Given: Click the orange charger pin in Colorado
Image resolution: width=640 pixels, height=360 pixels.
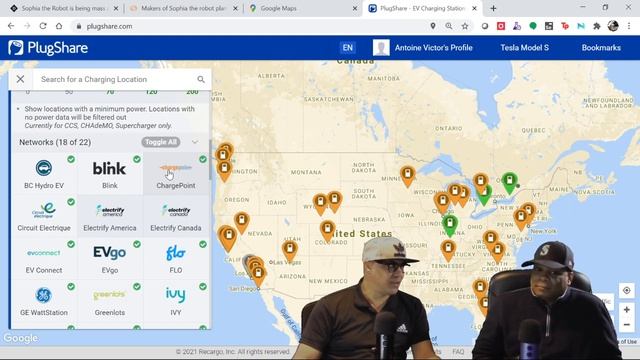Looking at the screenshot, I should point(327,231).
